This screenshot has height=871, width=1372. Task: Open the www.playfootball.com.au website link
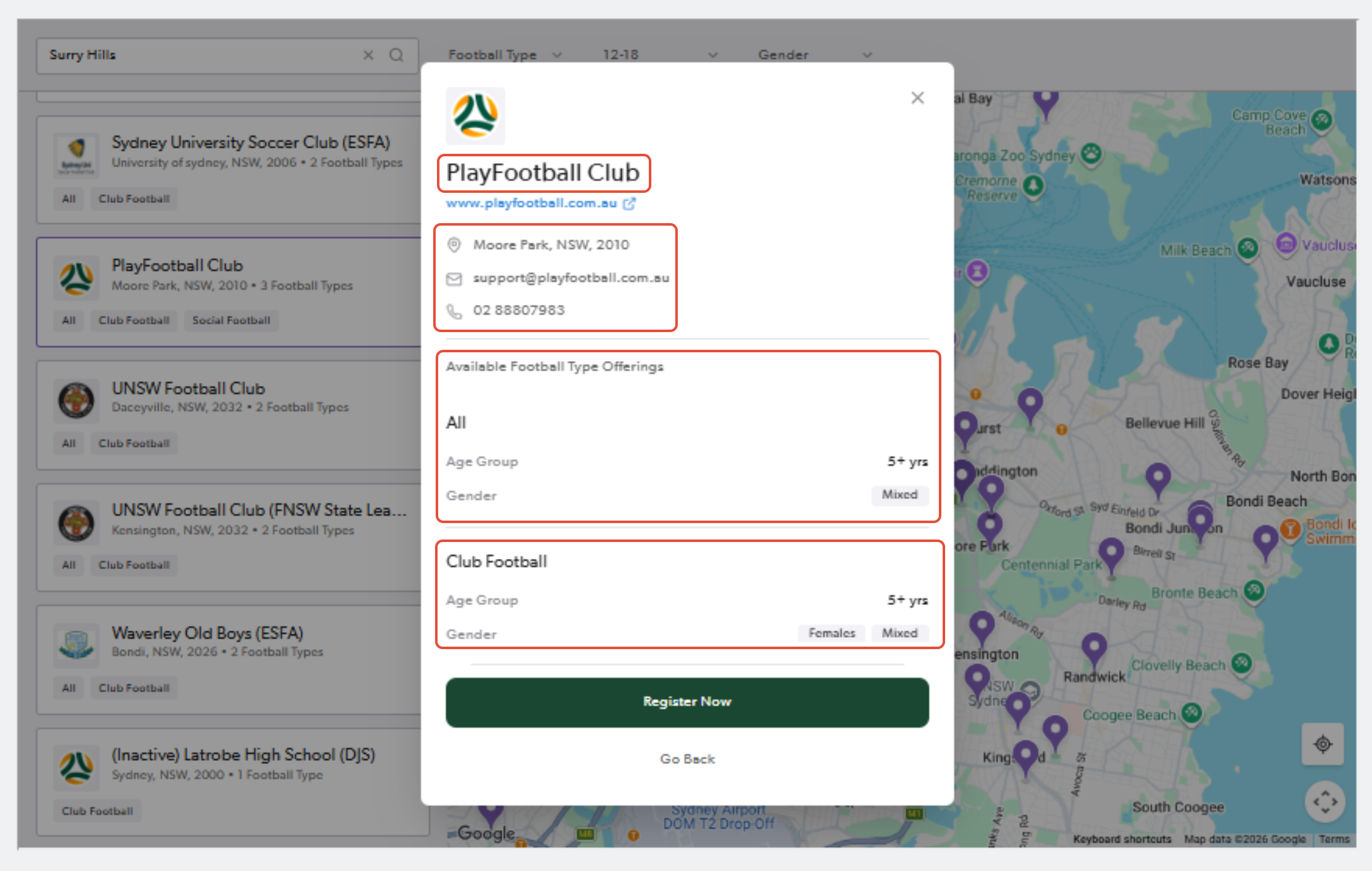tap(531, 203)
